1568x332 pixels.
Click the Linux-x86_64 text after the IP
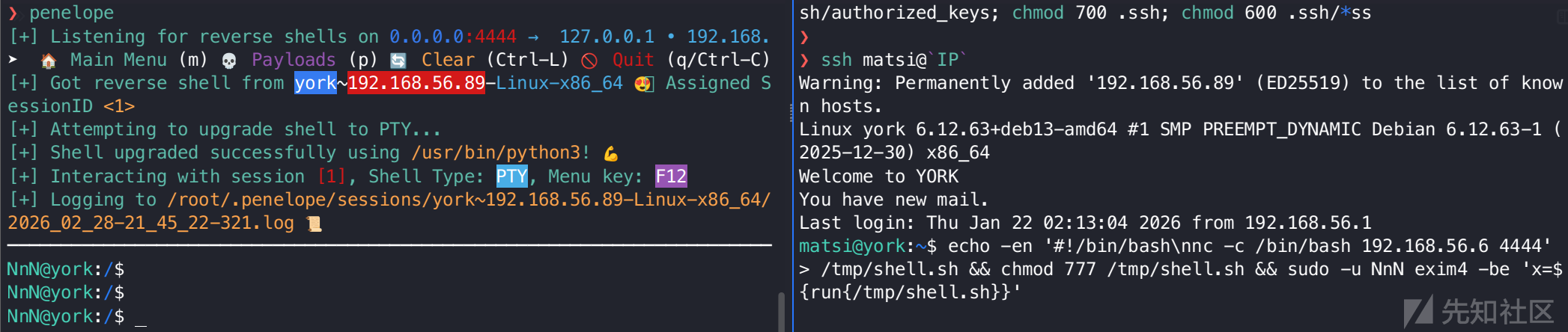[x=559, y=83]
